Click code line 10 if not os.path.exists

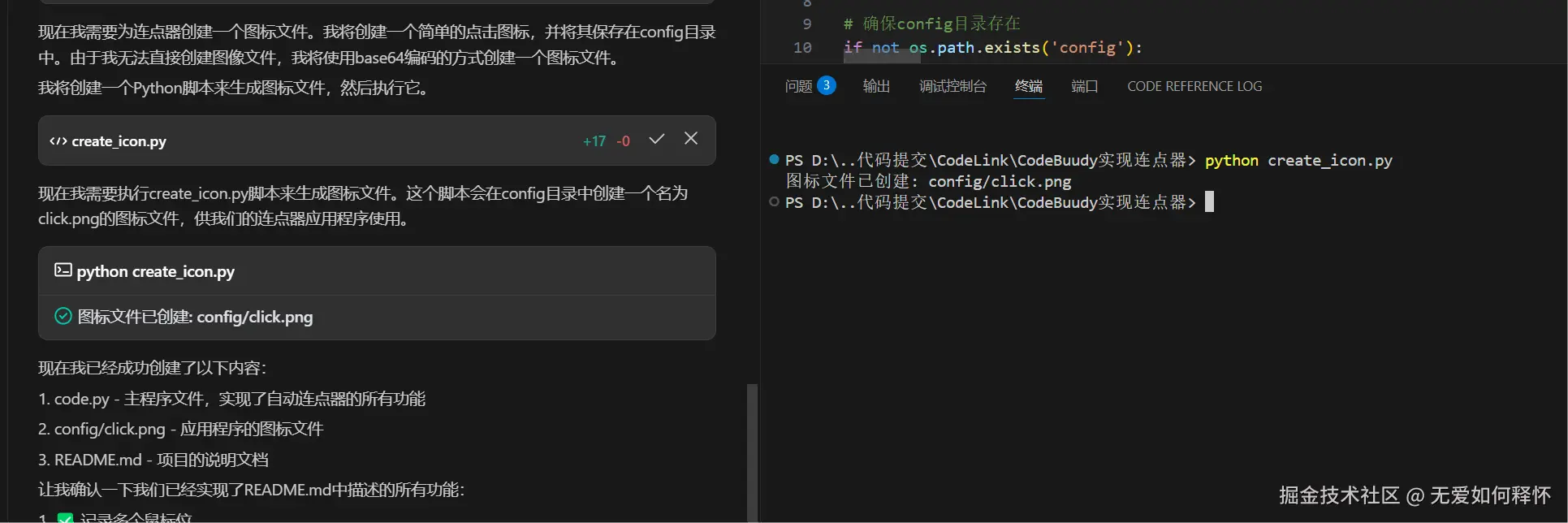click(992, 47)
